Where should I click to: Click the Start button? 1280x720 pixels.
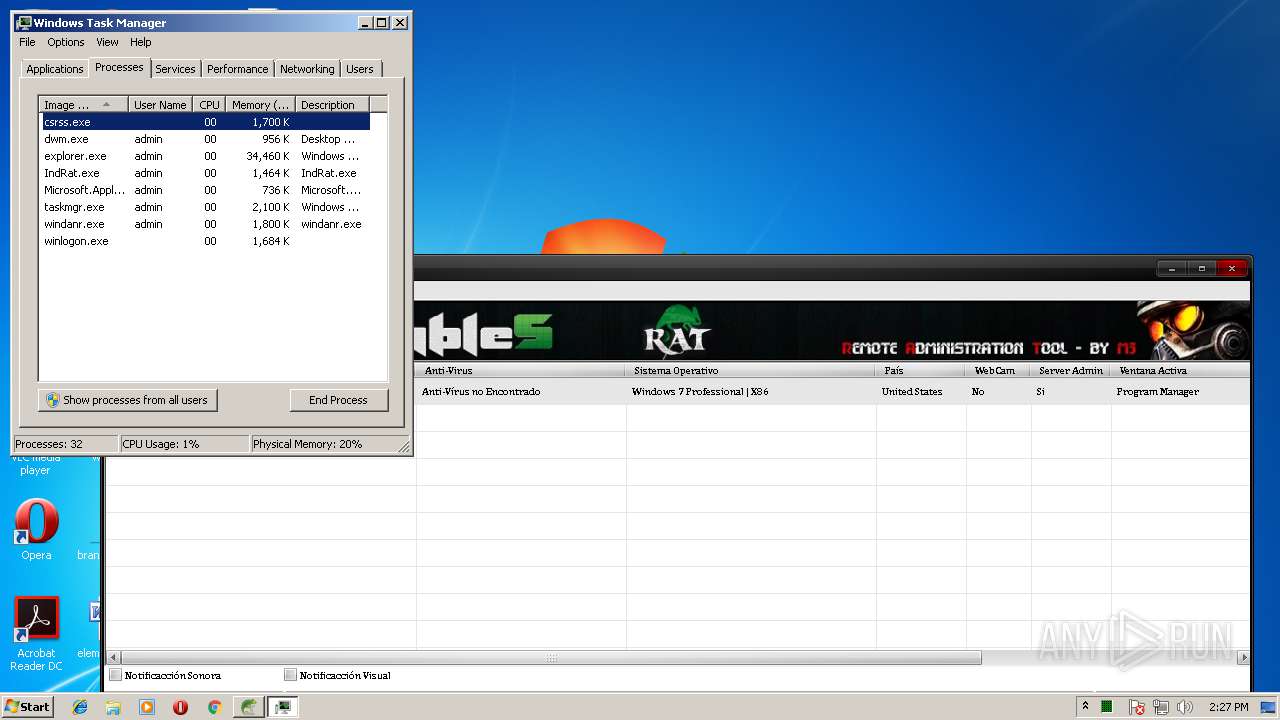pyautogui.click(x=27, y=707)
